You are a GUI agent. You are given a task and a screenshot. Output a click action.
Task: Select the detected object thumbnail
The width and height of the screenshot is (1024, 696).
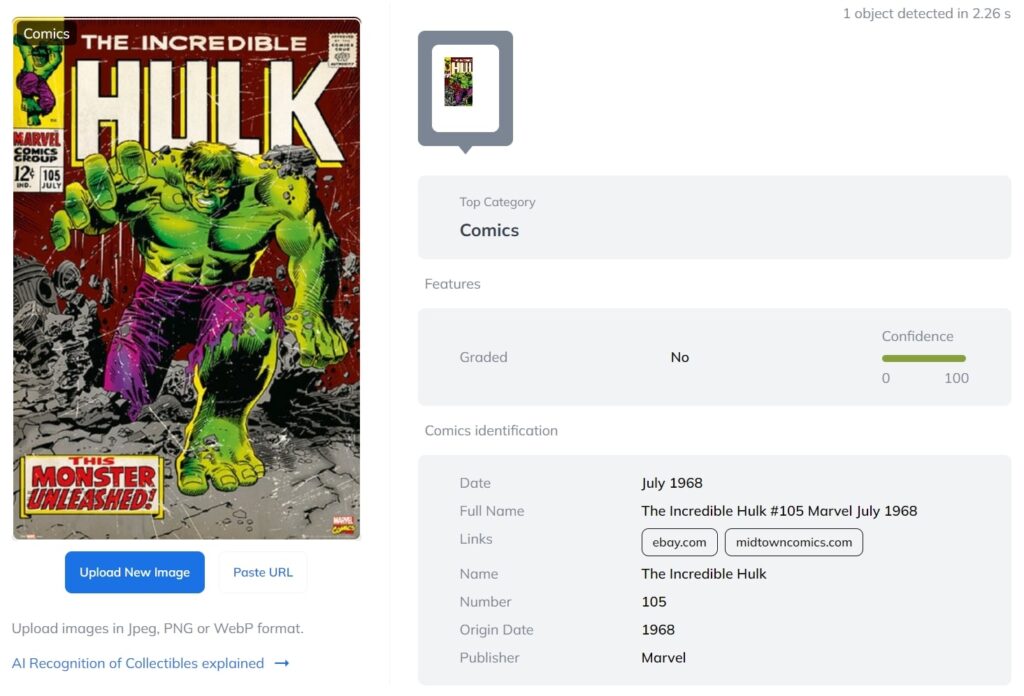[x=465, y=88]
